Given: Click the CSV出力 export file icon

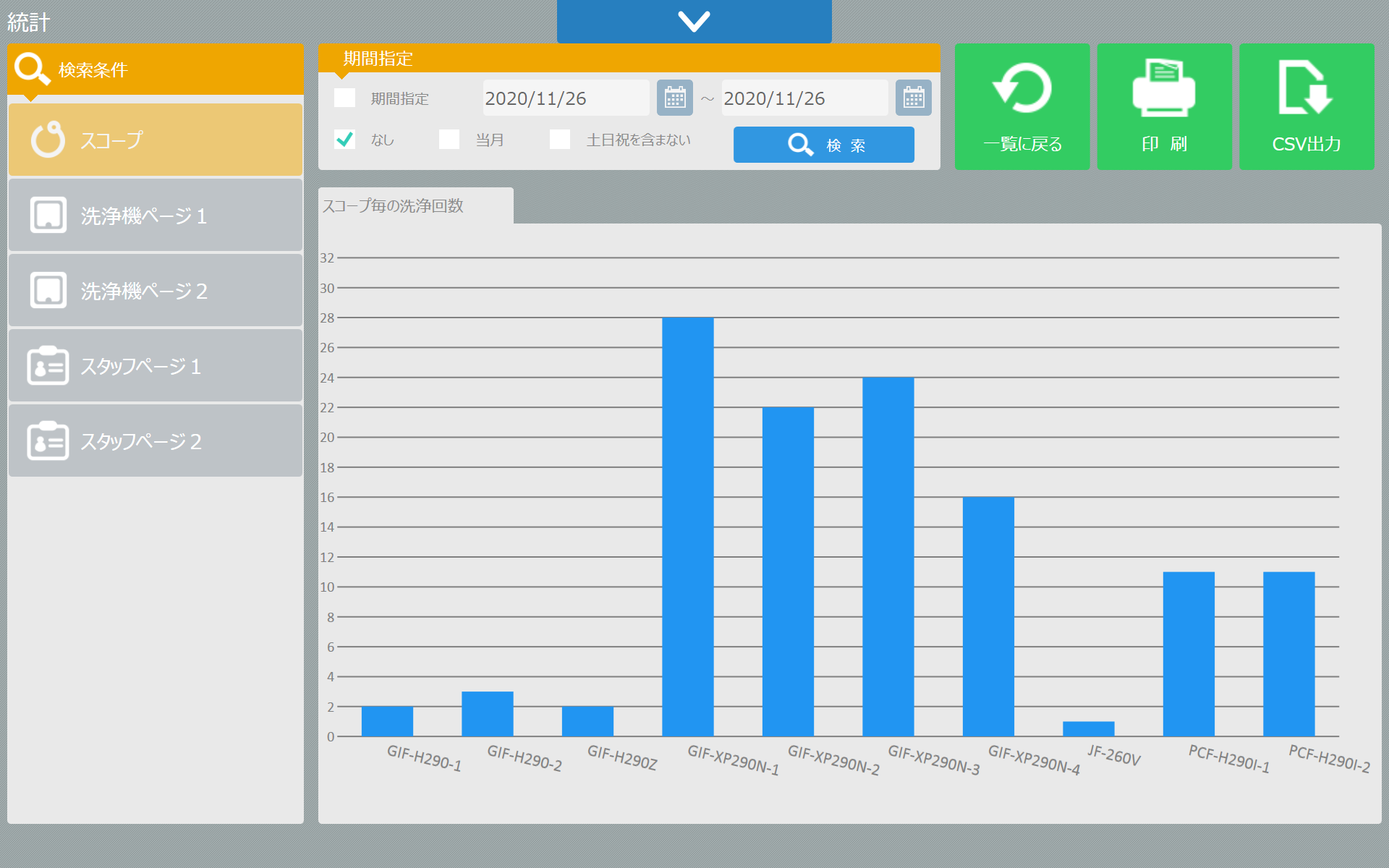Looking at the screenshot, I should (1305, 88).
